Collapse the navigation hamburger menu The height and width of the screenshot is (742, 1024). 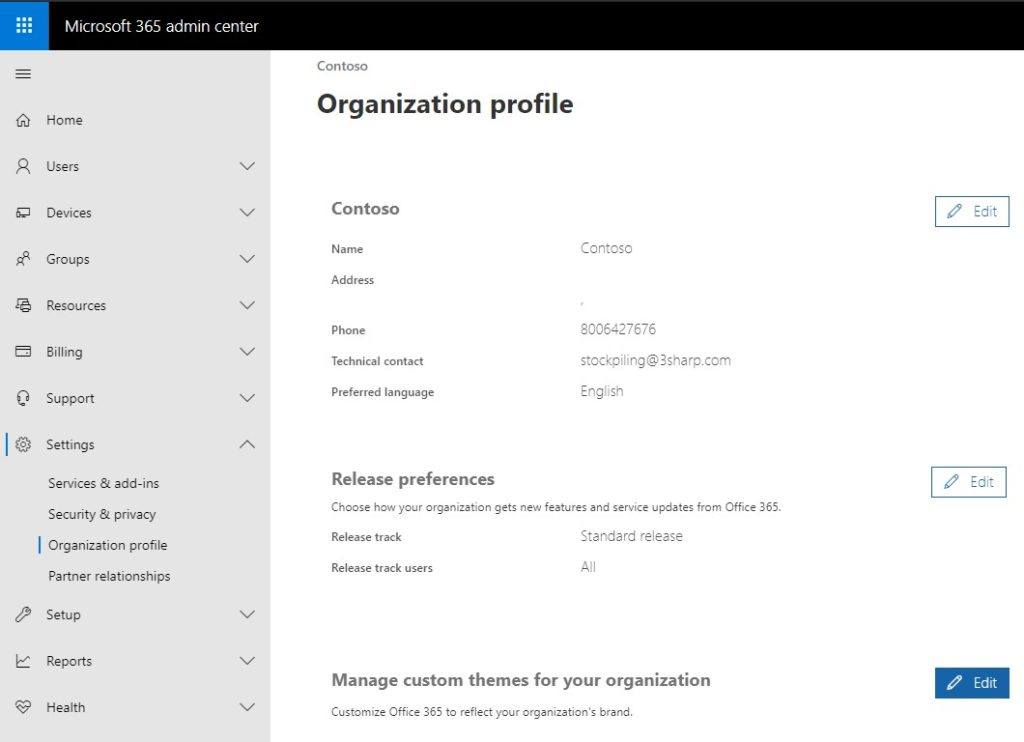tap(23, 74)
